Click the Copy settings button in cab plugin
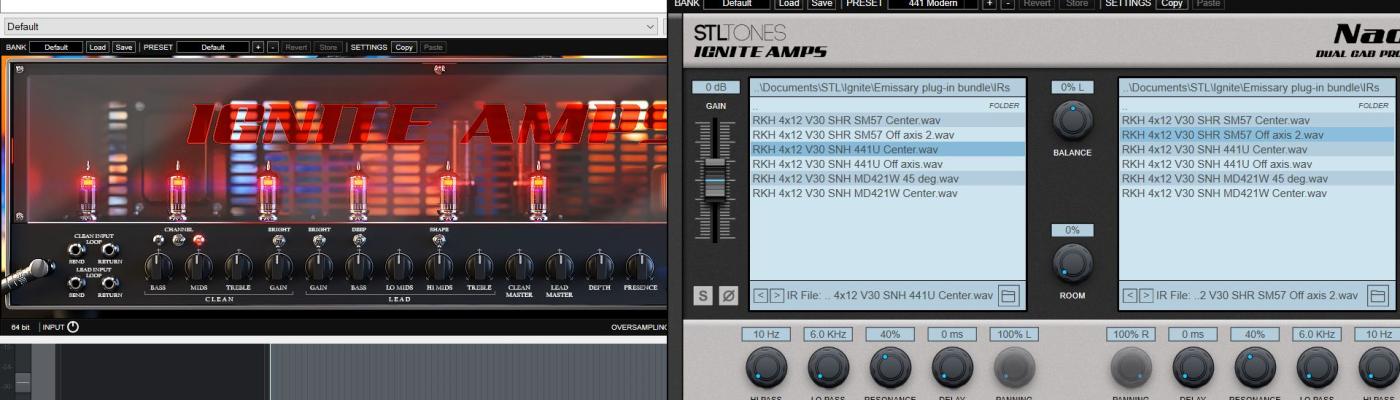 point(1171,4)
